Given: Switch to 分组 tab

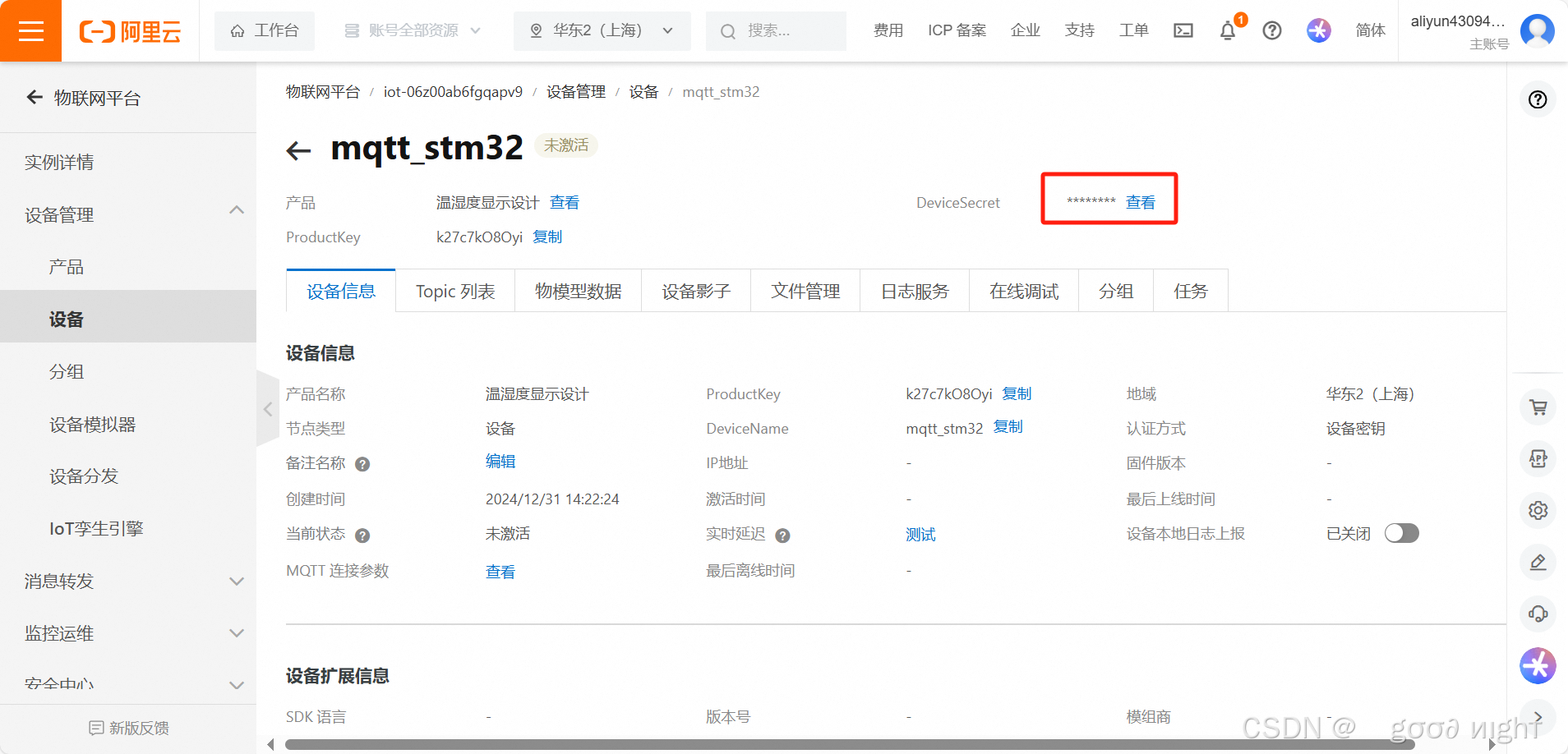Looking at the screenshot, I should 1116,291.
